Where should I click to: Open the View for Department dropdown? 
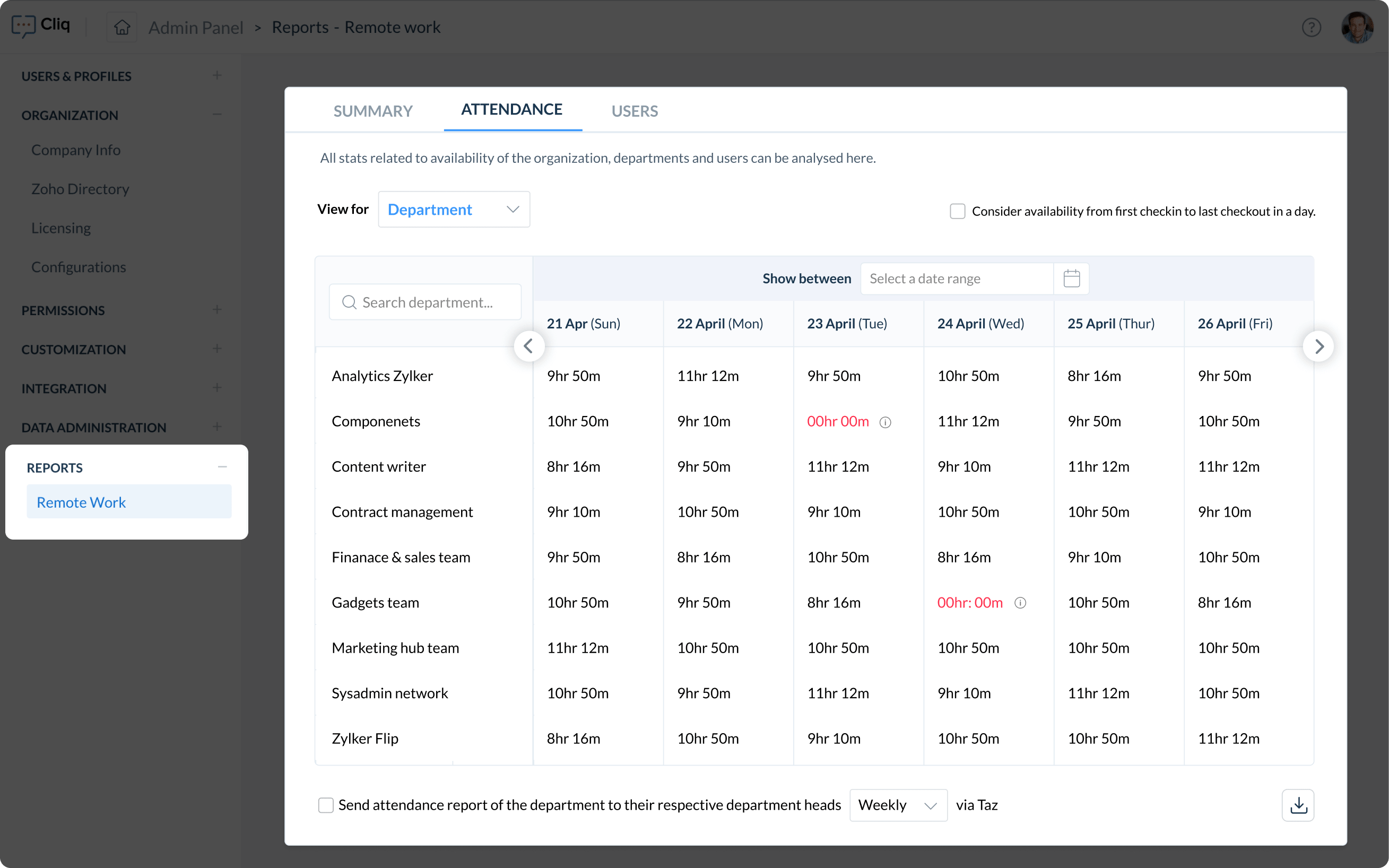pyautogui.click(x=454, y=210)
